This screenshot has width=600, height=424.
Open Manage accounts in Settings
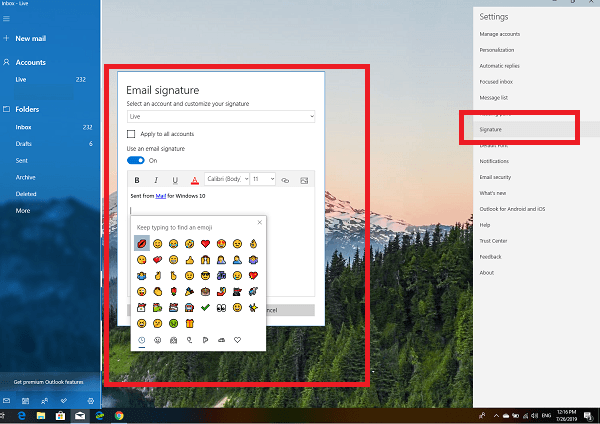(500, 34)
